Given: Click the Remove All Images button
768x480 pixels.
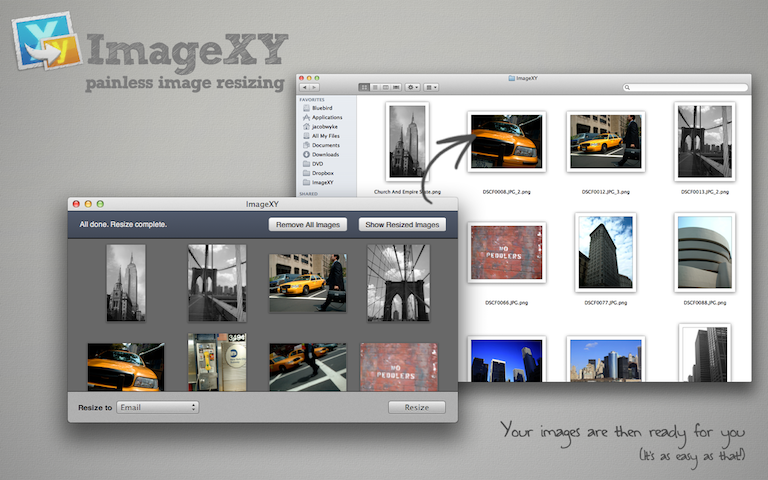Looking at the screenshot, I should 308,224.
